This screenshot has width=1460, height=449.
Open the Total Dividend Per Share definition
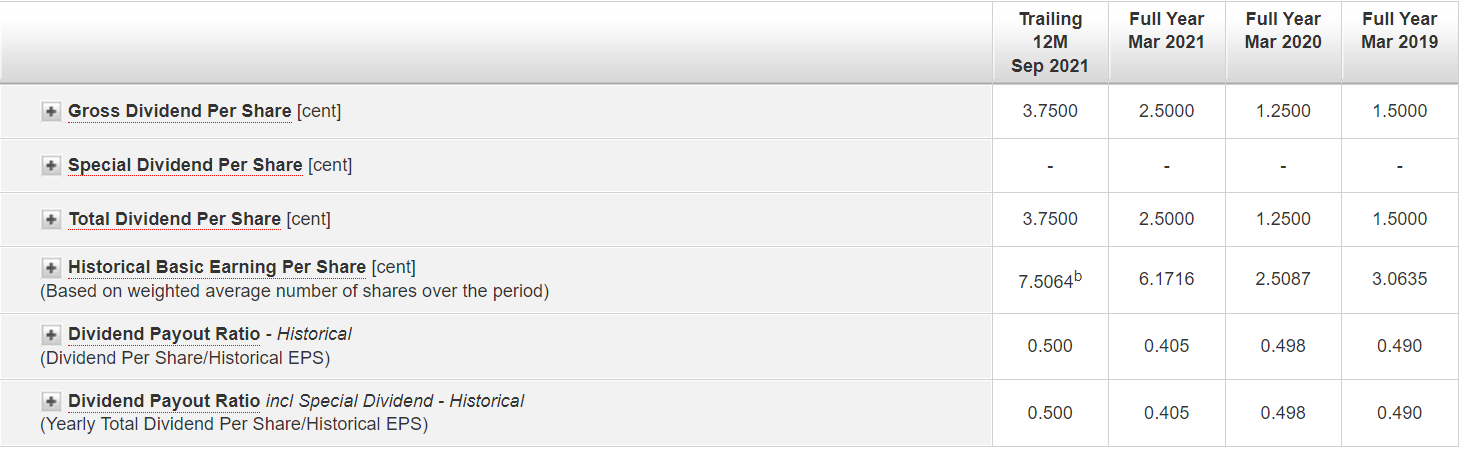pos(174,220)
